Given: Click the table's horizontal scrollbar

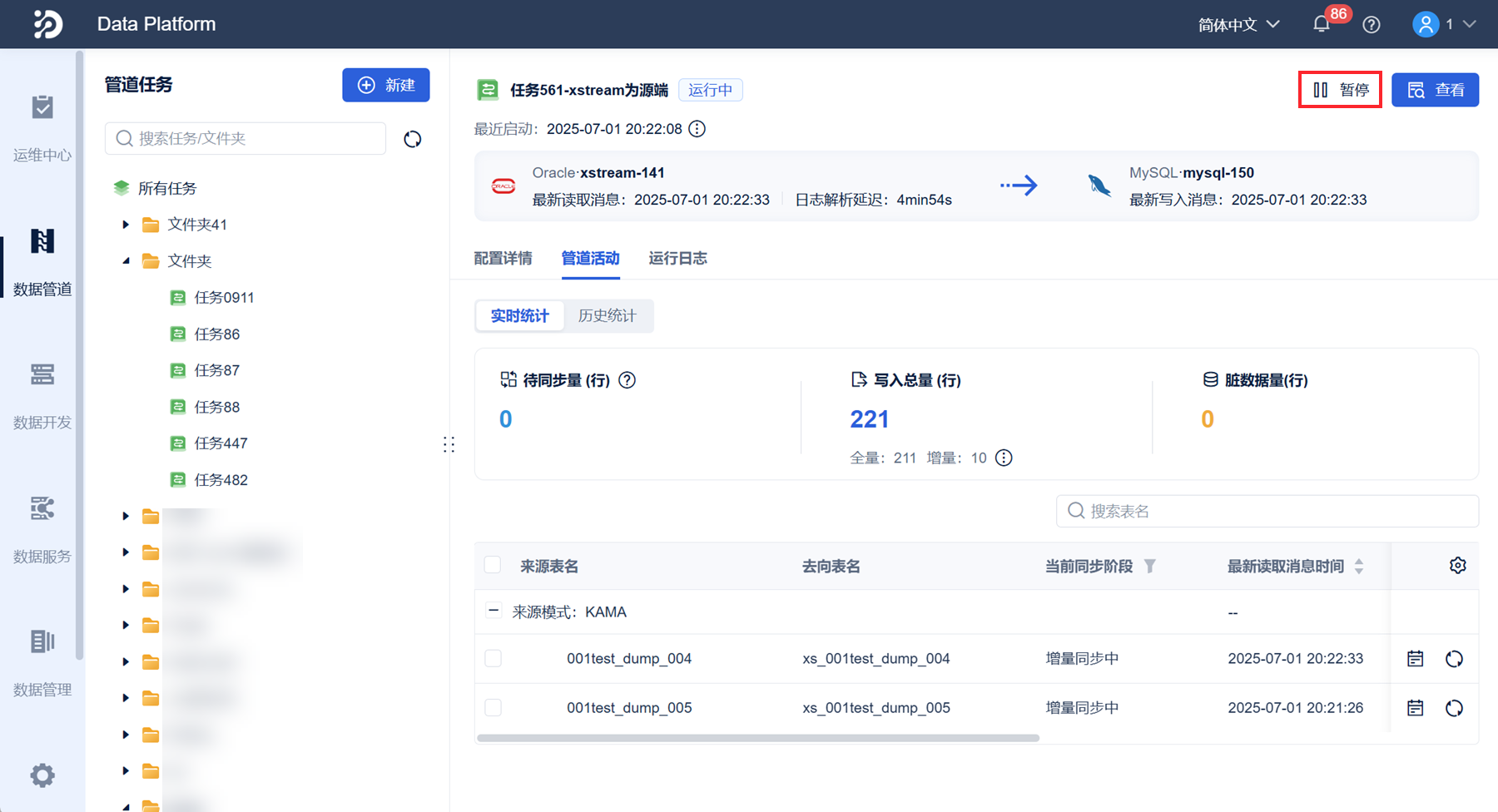Looking at the screenshot, I should click(758, 738).
